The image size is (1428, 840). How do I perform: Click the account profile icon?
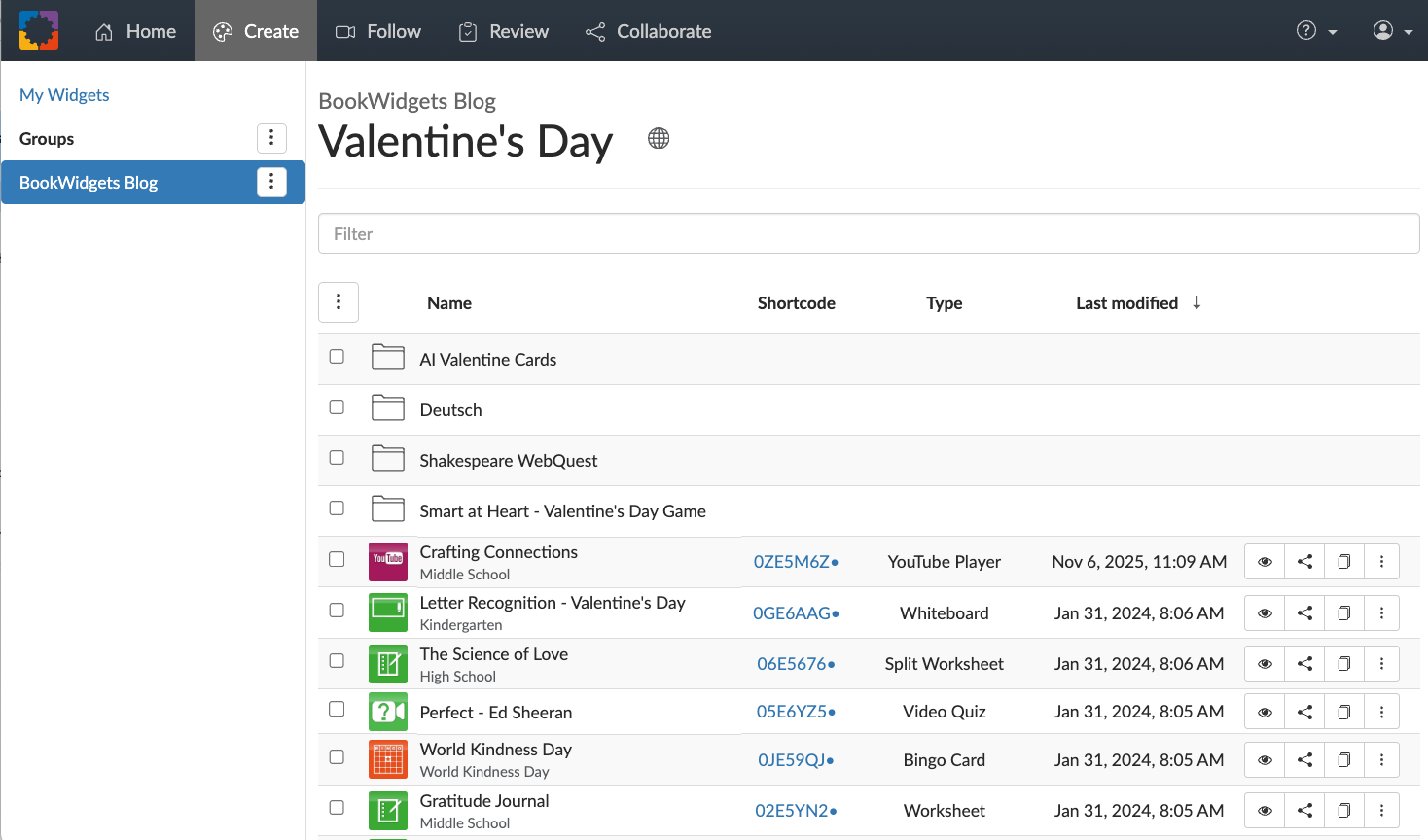[1382, 30]
